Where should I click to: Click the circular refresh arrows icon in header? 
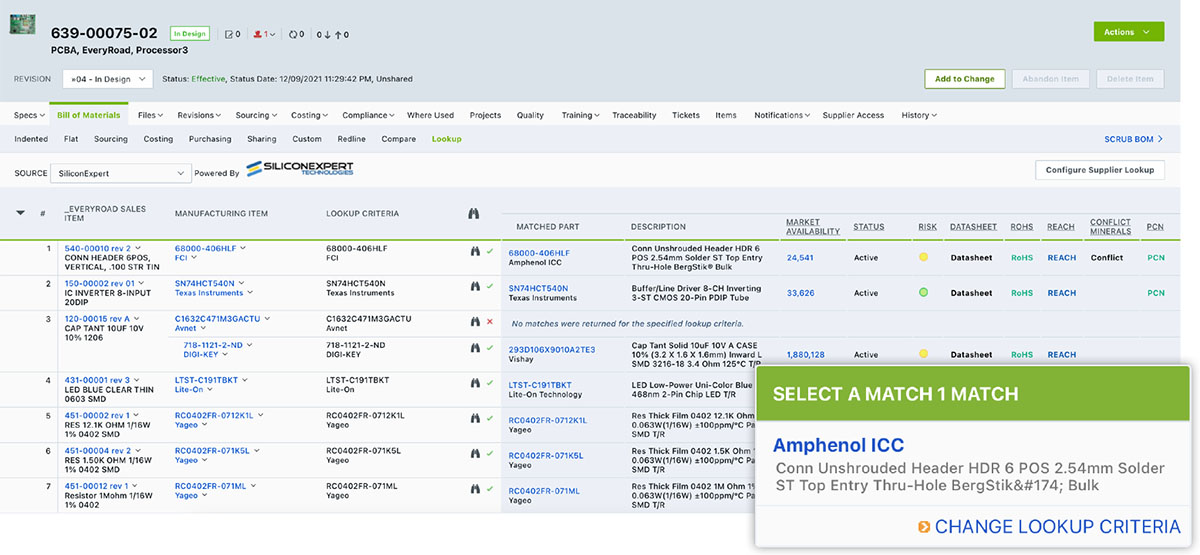[x=293, y=34]
